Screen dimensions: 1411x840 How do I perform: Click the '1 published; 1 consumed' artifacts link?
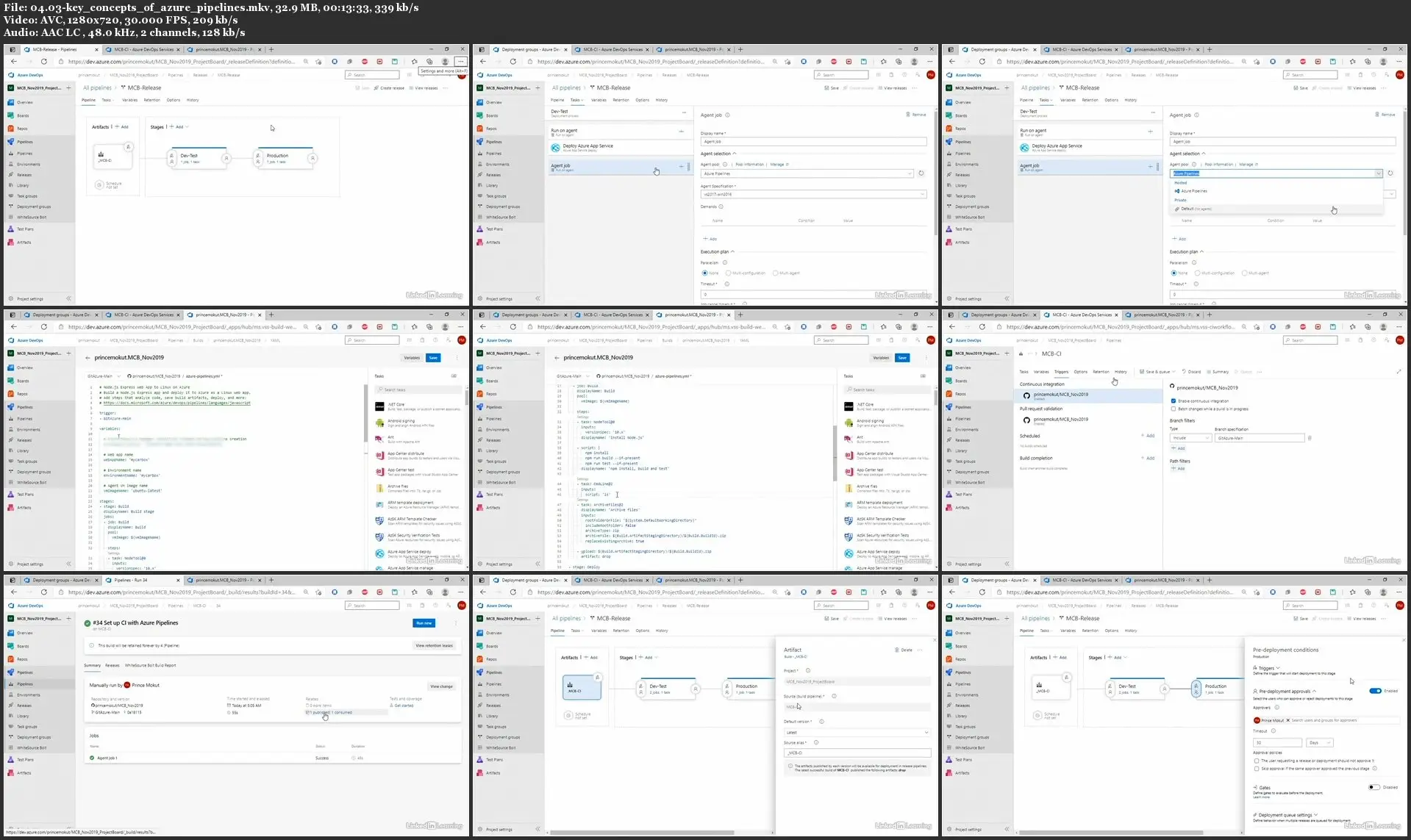pyautogui.click(x=329, y=712)
